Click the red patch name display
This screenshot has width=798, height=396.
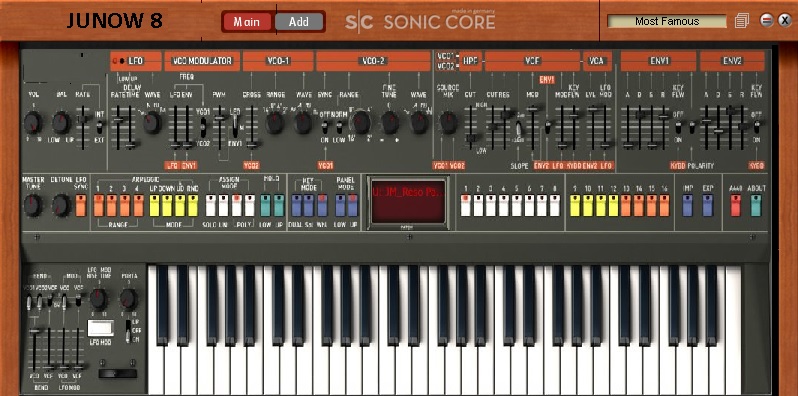click(409, 202)
